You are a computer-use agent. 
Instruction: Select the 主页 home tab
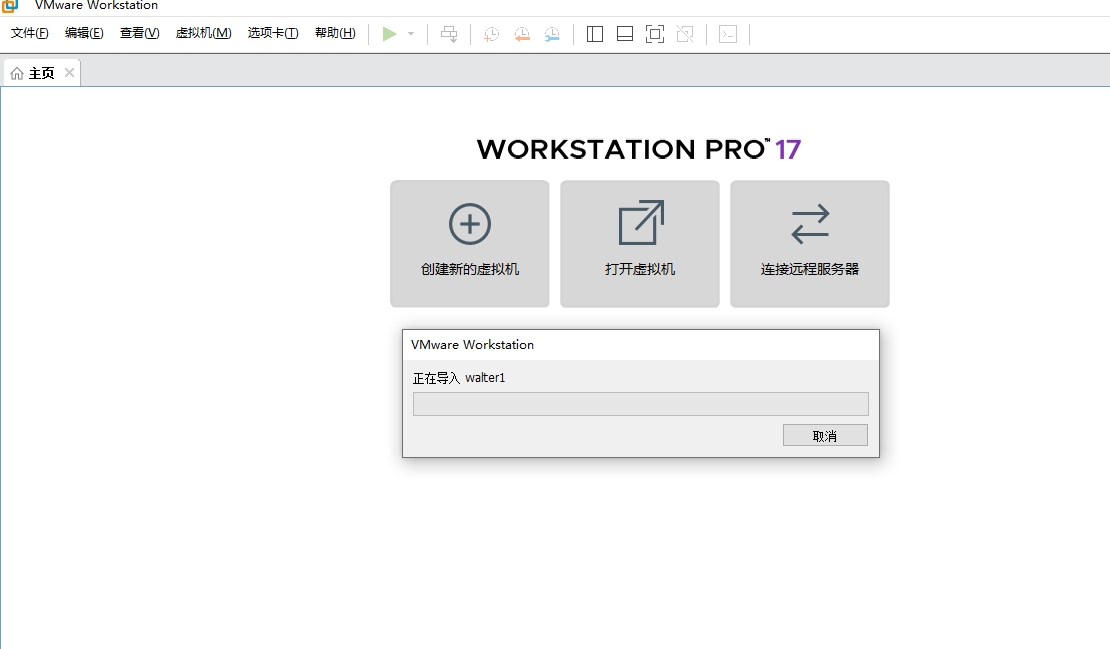click(33, 73)
